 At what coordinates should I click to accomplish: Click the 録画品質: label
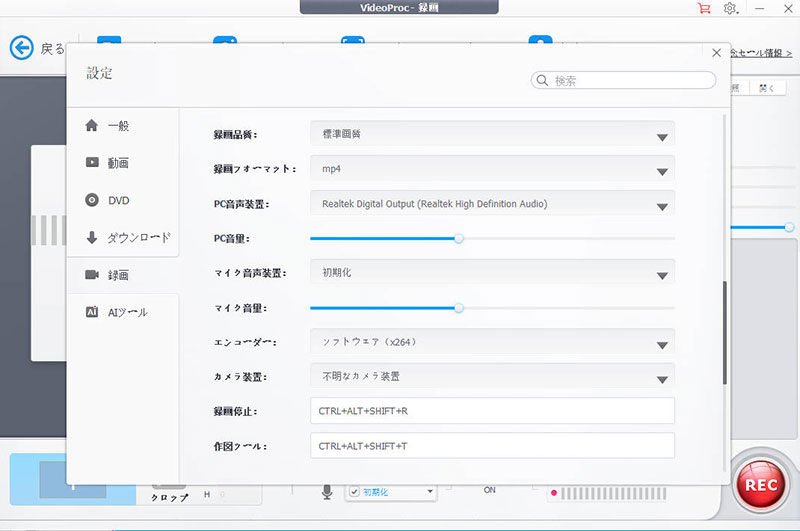coord(235,135)
